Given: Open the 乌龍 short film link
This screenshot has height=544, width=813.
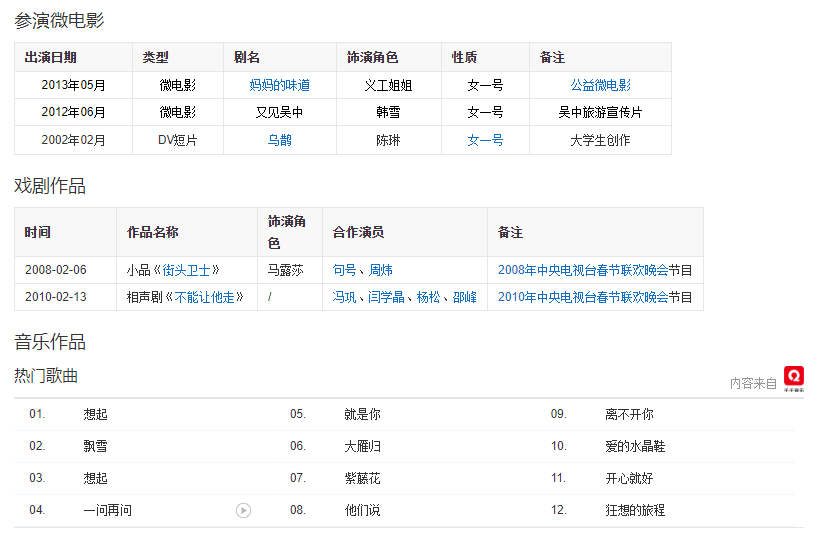Looking at the screenshot, I should pos(279,140).
